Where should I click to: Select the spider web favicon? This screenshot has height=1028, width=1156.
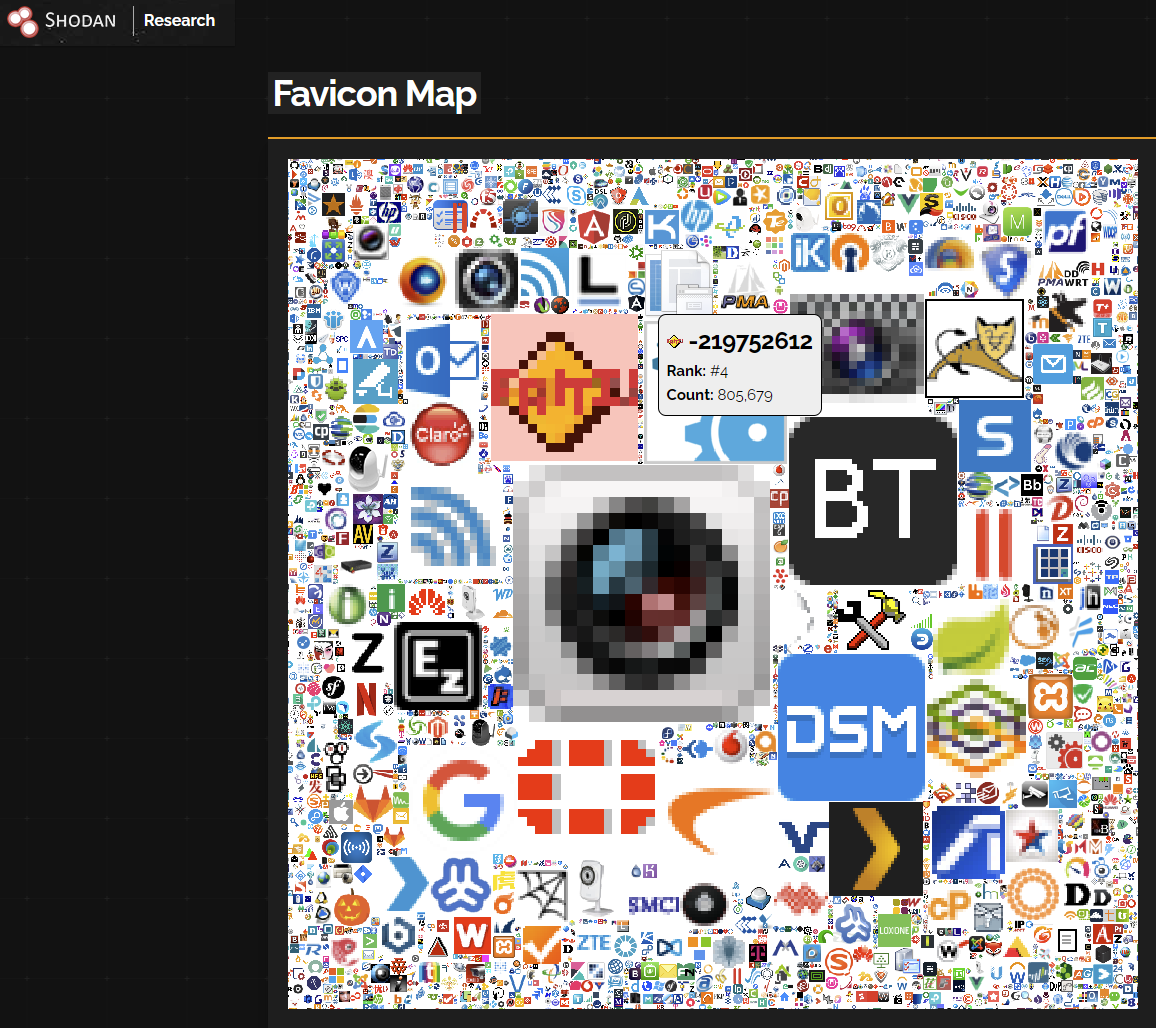[x=543, y=894]
